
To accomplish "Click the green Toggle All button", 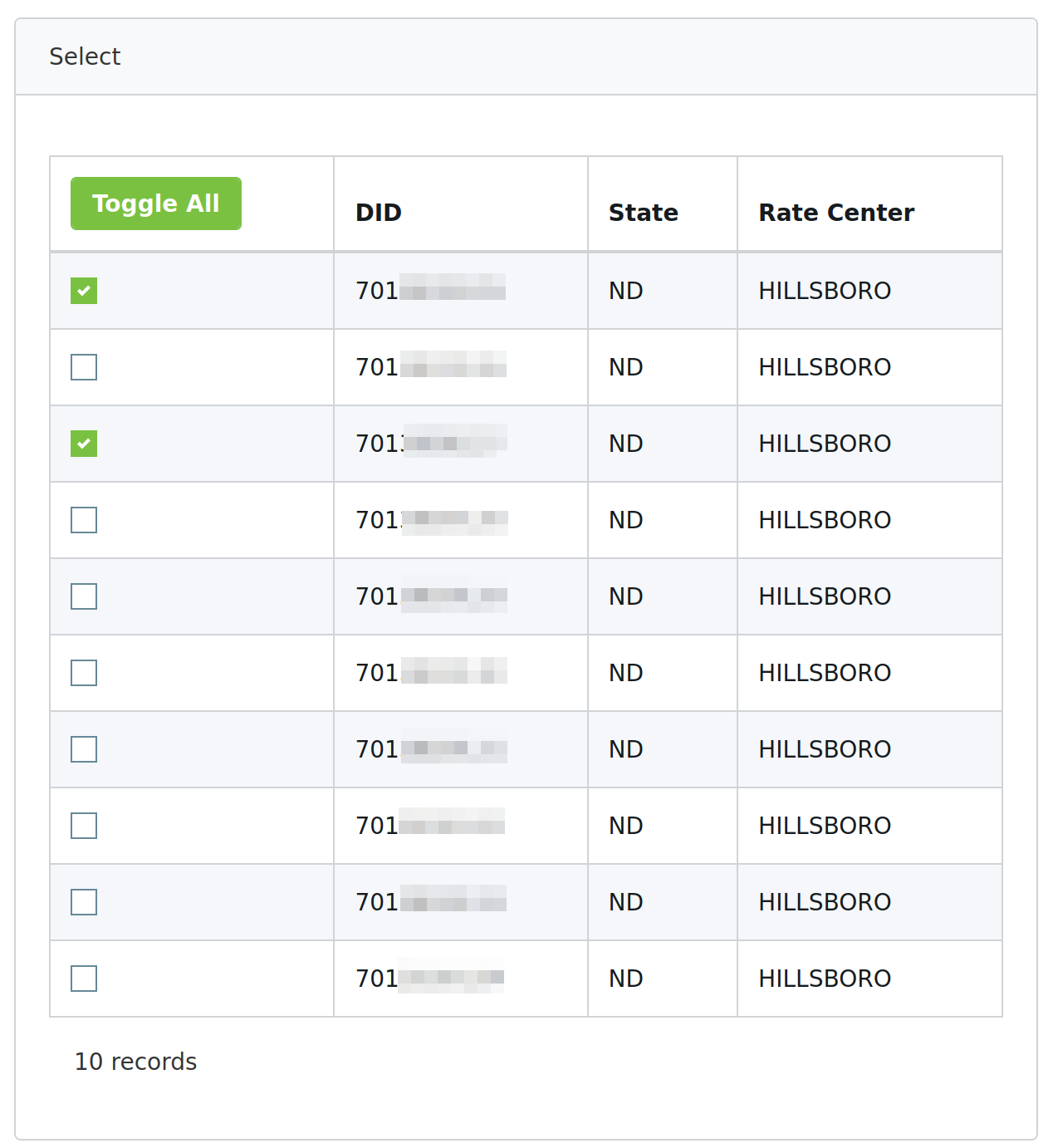I will point(156,204).
